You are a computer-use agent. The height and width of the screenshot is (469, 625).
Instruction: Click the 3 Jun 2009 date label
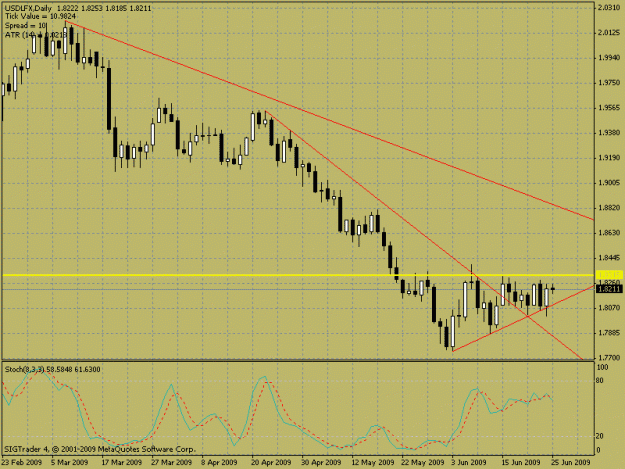click(469, 462)
